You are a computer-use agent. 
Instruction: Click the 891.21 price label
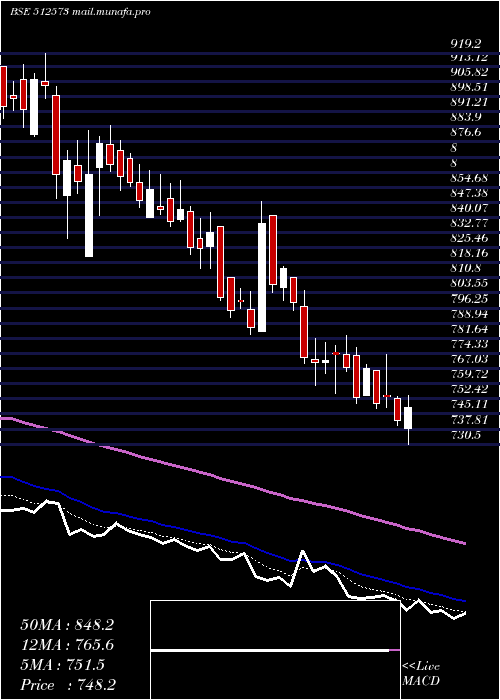(x=469, y=102)
